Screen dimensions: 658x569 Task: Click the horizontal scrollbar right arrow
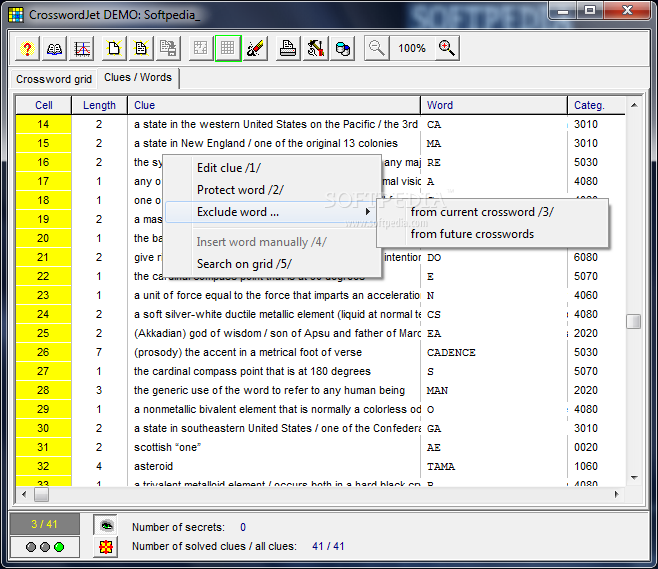tap(616, 494)
